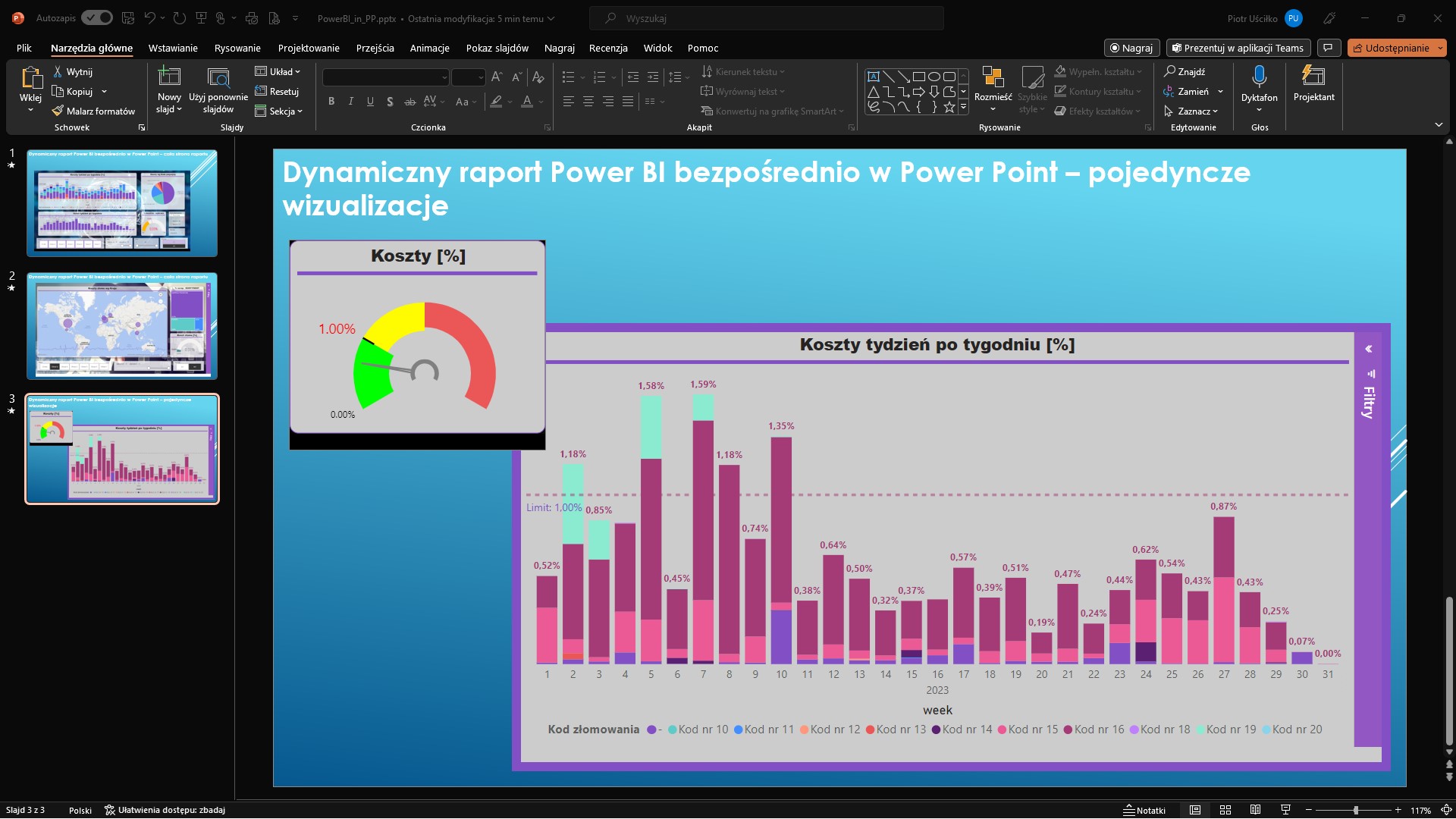Viewport: 1456px width, 819px height.
Task: Expand the shapes gallery more button
Action: 964,108
